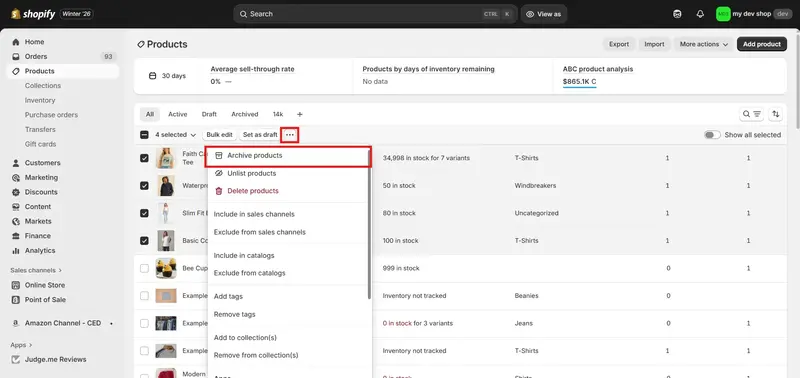800x378 pixels.
Task: Click the Export button
Action: 619,44
